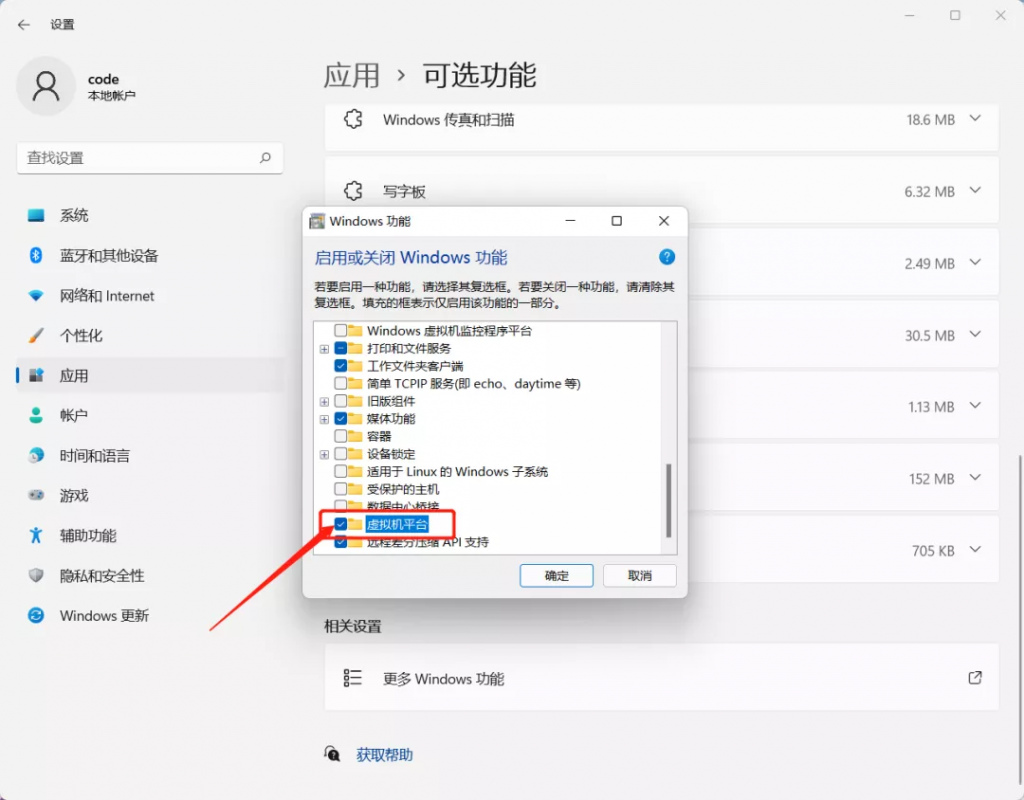This screenshot has height=800, width=1024.
Task: Open 更多 Windows 功能 link row
Action: click(x=662, y=678)
